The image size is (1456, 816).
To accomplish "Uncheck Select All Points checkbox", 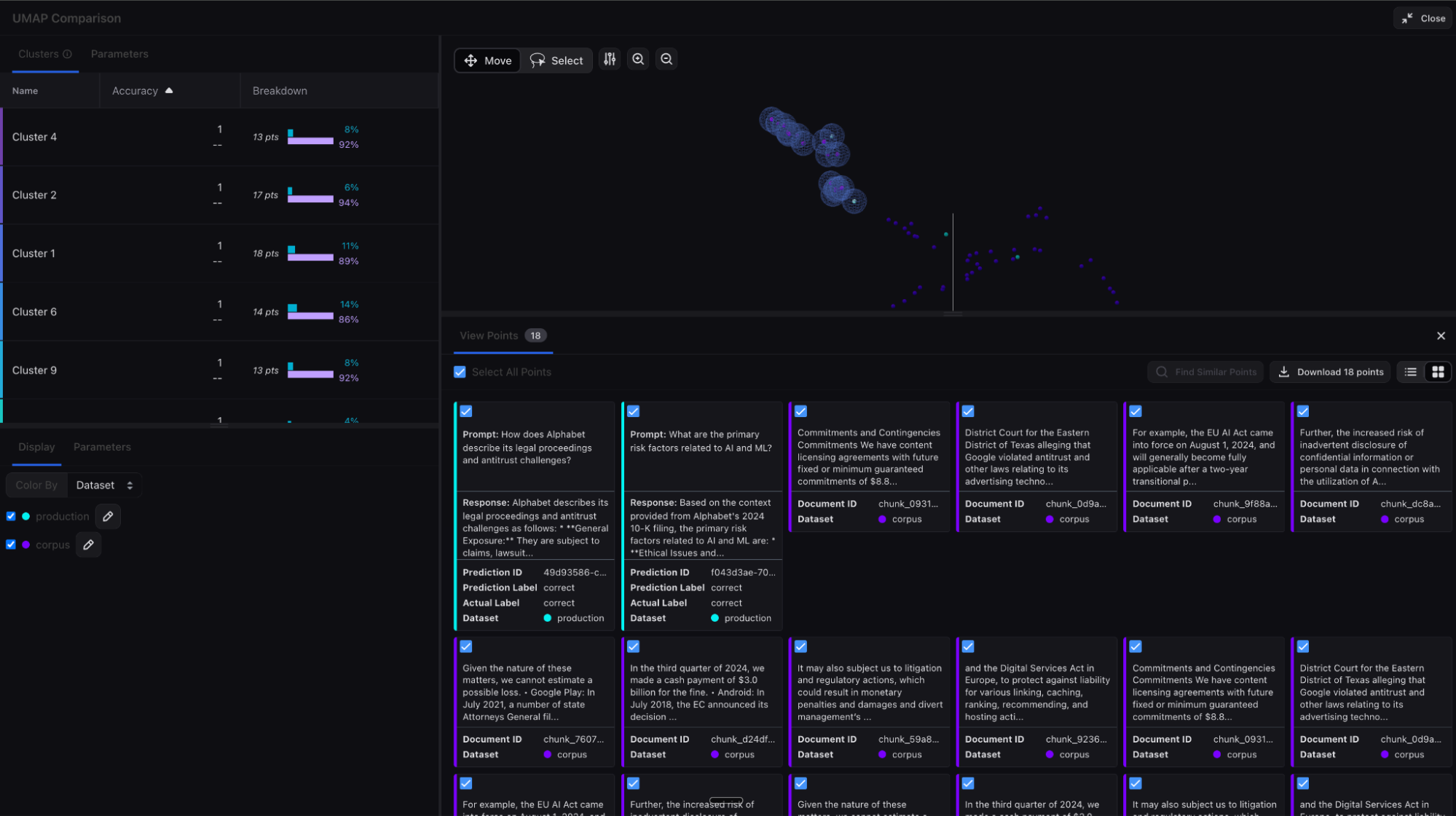I will point(460,372).
